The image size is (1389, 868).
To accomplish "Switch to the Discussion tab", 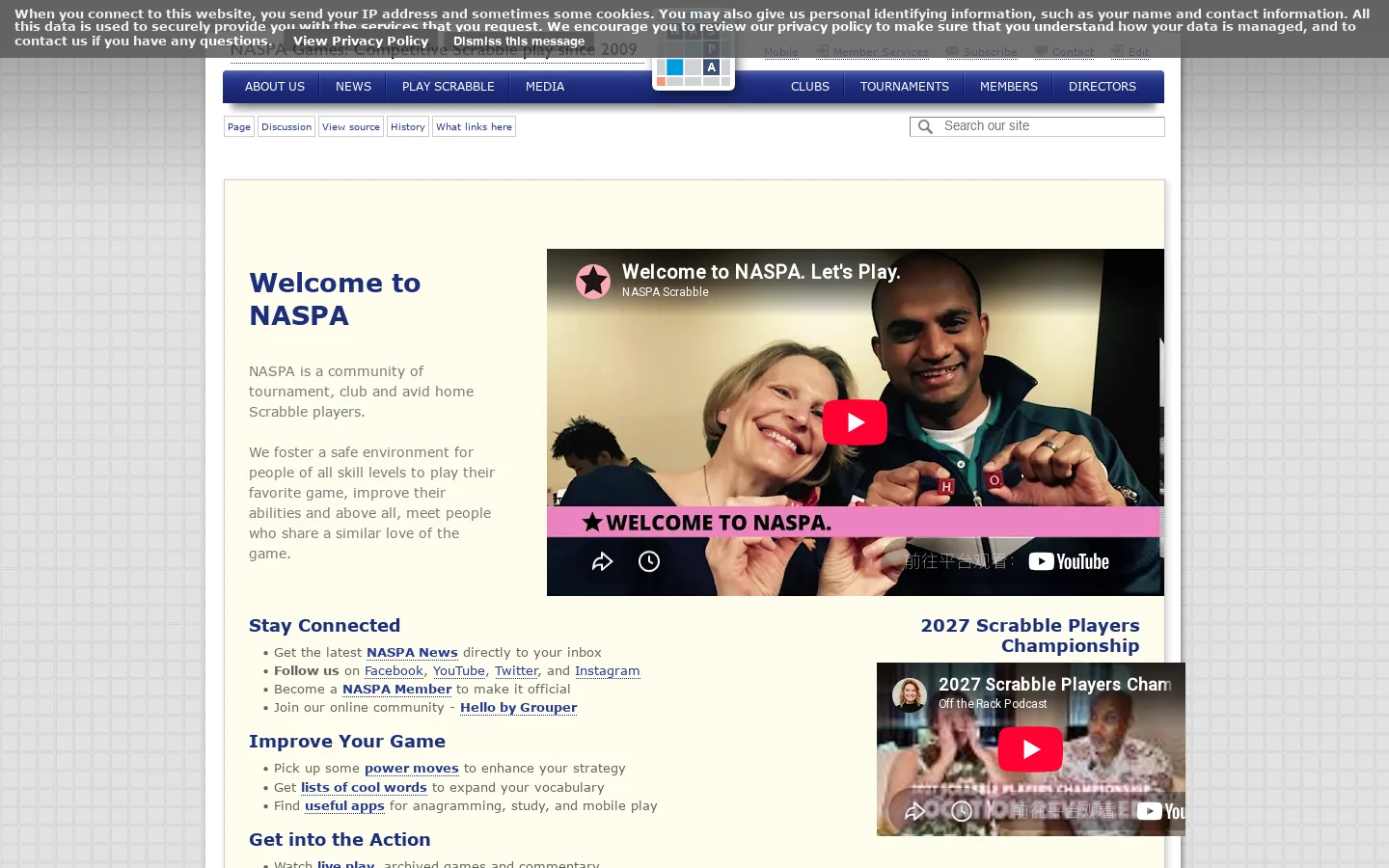I will [286, 127].
